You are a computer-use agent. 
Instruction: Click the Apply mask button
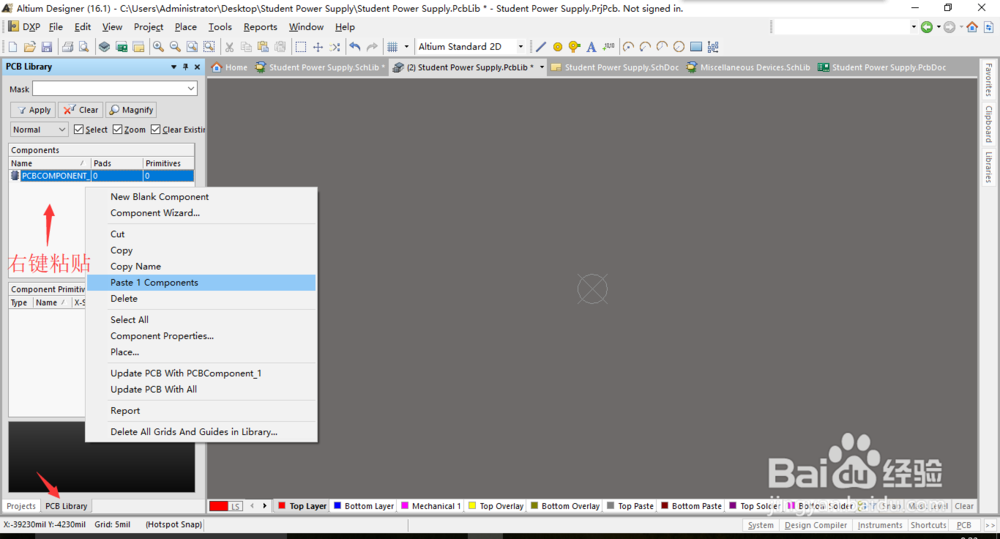click(x=33, y=110)
